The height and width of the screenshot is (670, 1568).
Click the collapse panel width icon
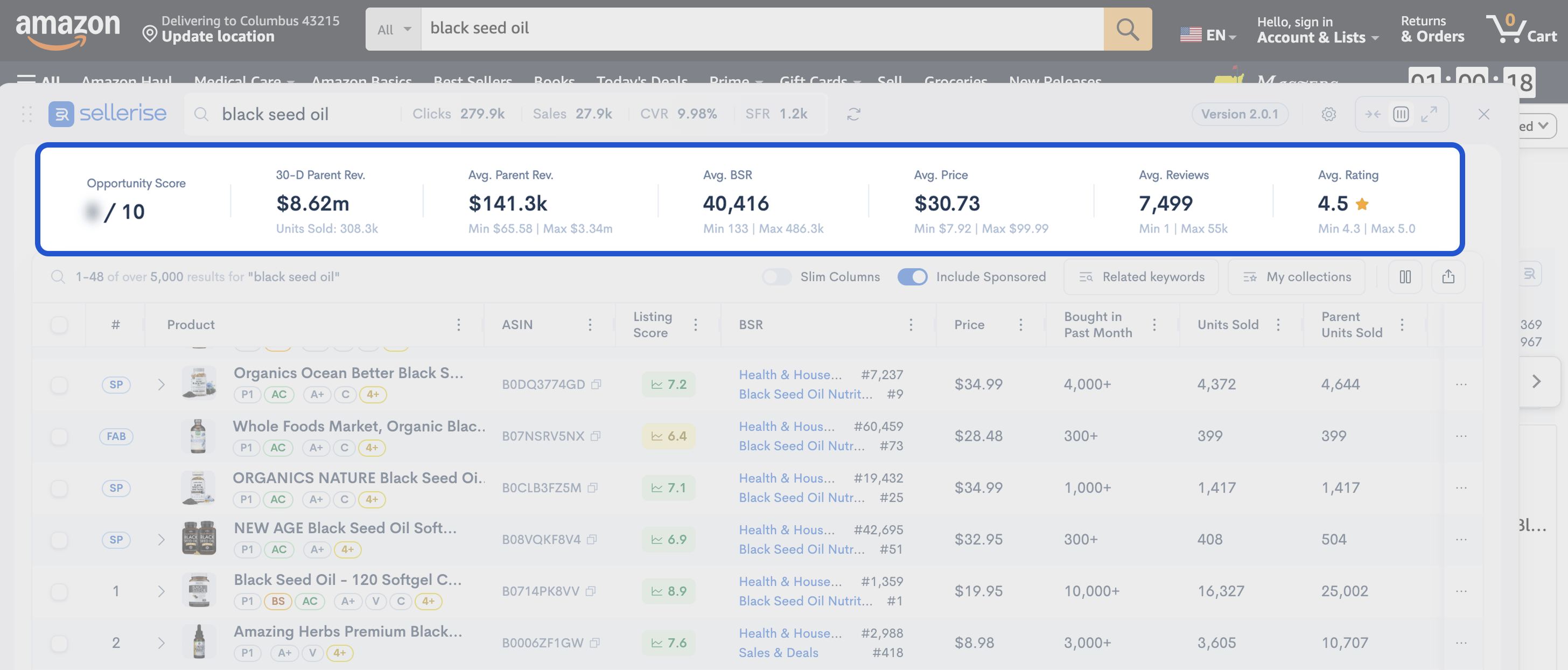click(1373, 115)
